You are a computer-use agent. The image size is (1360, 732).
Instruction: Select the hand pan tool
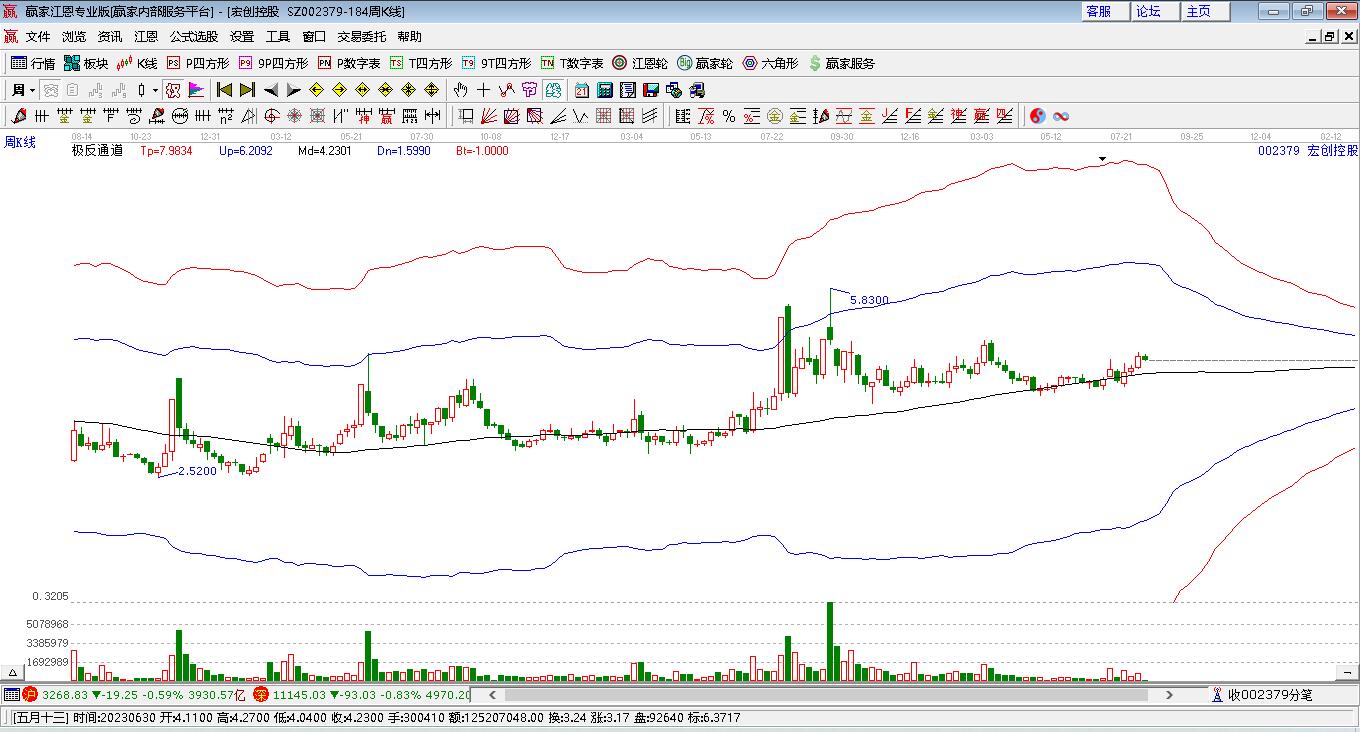point(461,90)
